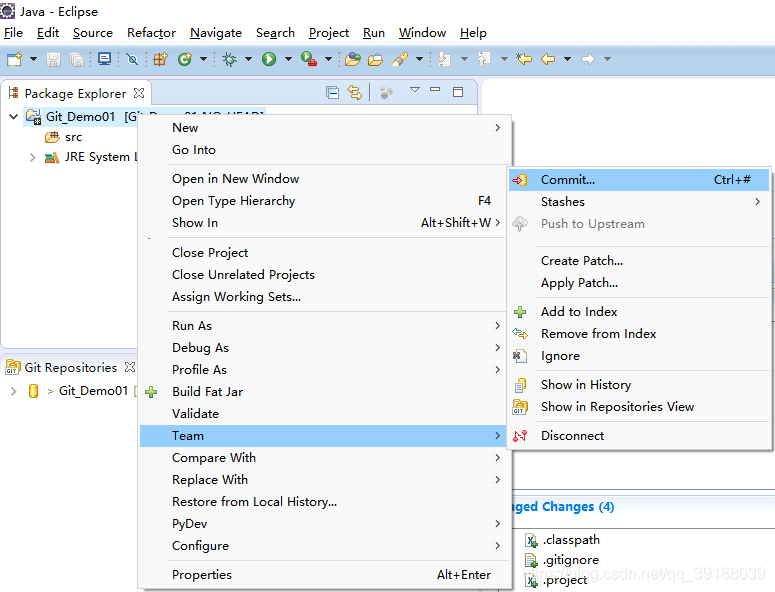Click the Last Edit Location icon
Image resolution: width=775 pixels, height=592 pixels.
(524, 59)
